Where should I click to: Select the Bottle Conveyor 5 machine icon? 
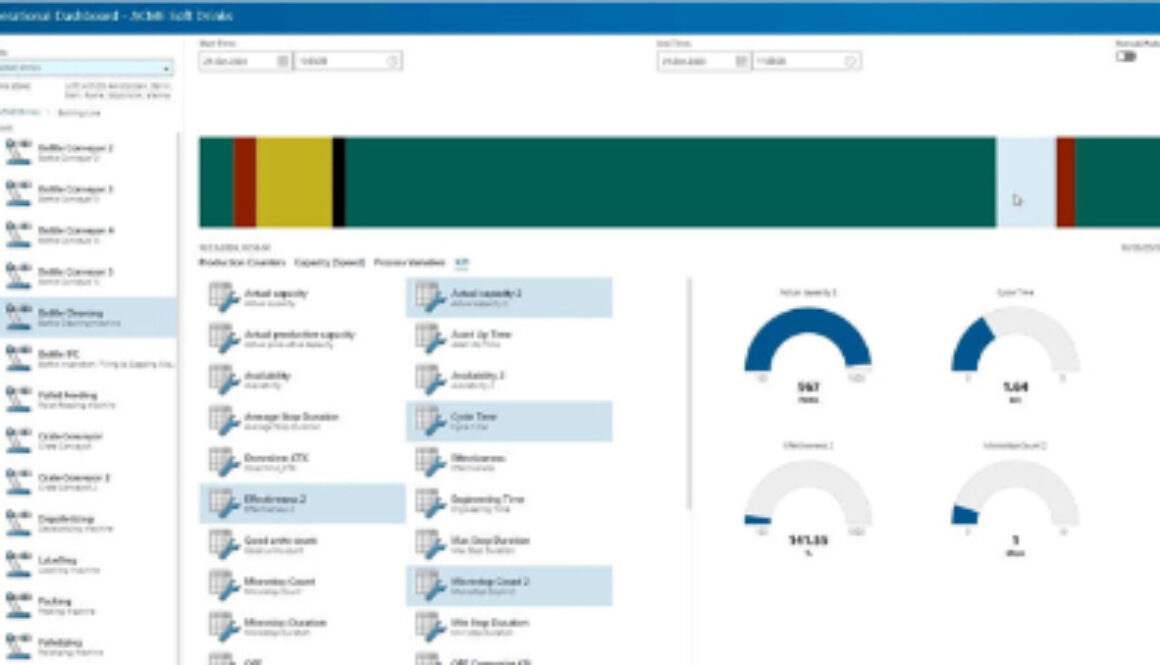click(18, 276)
